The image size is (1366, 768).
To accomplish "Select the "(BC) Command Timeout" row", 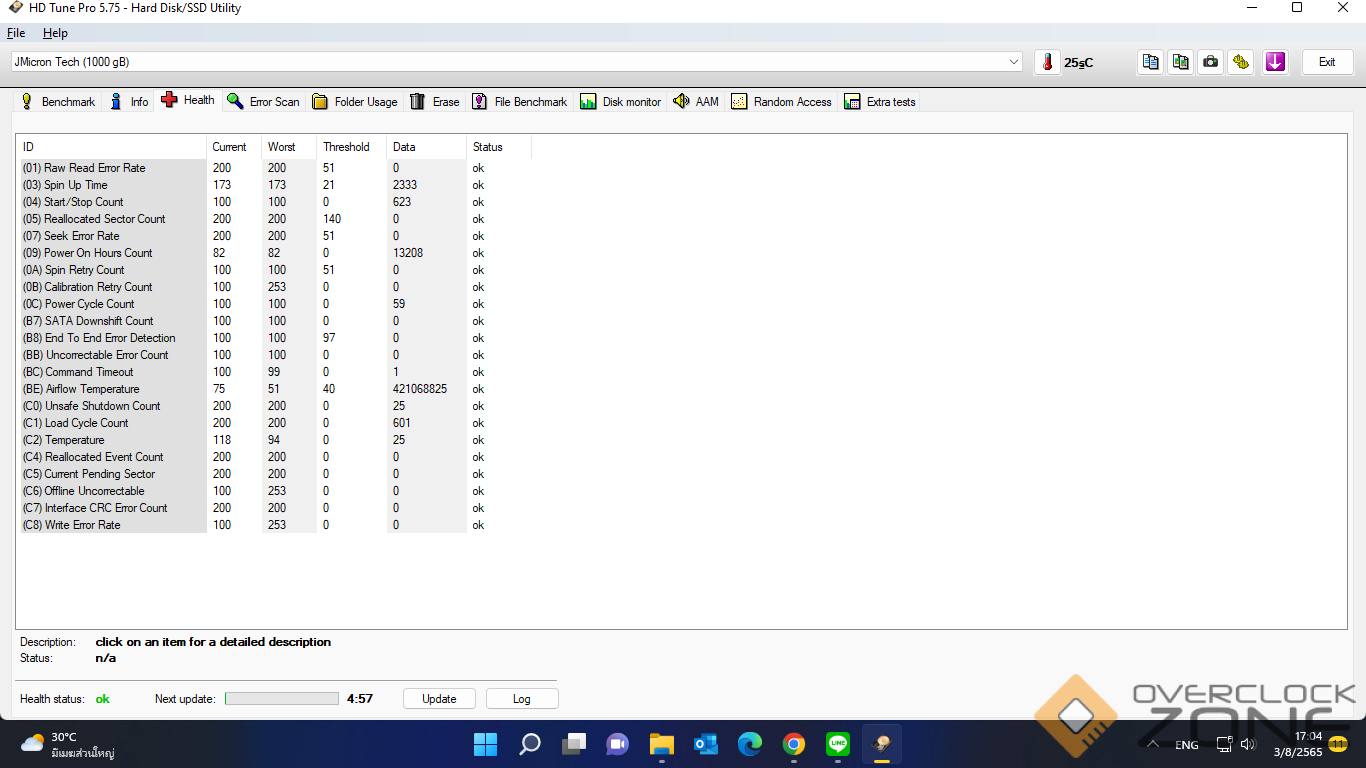I will [275, 372].
